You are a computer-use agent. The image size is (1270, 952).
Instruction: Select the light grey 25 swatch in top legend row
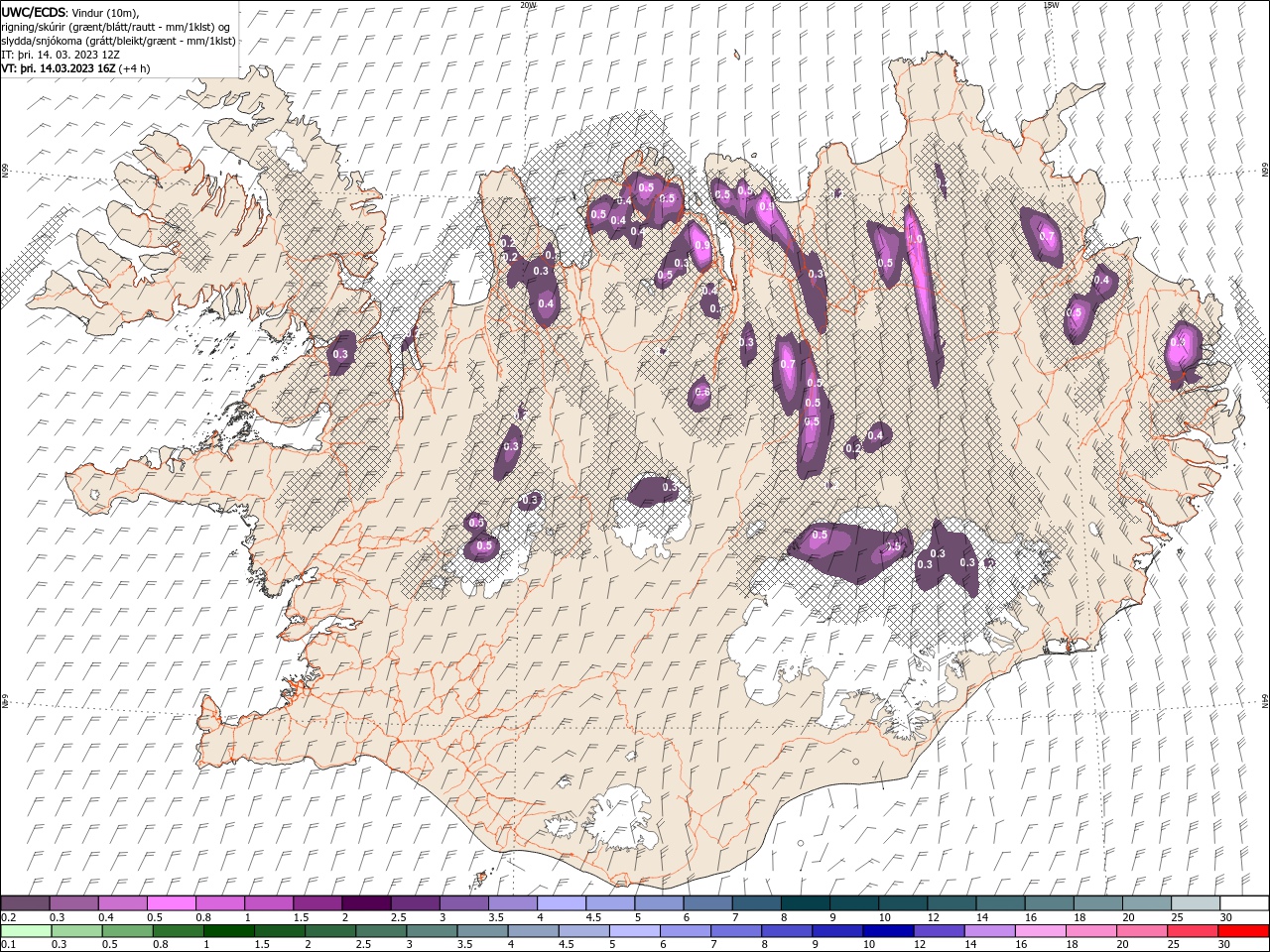[x=1196, y=902]
